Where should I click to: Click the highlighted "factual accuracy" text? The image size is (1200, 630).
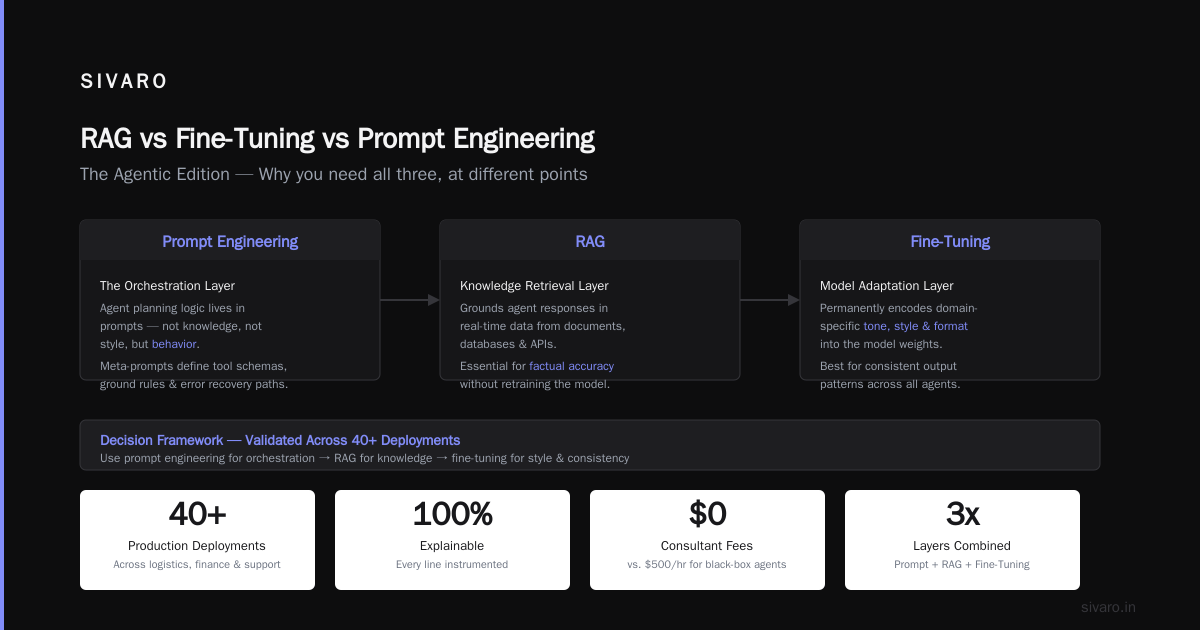(572, 366)
